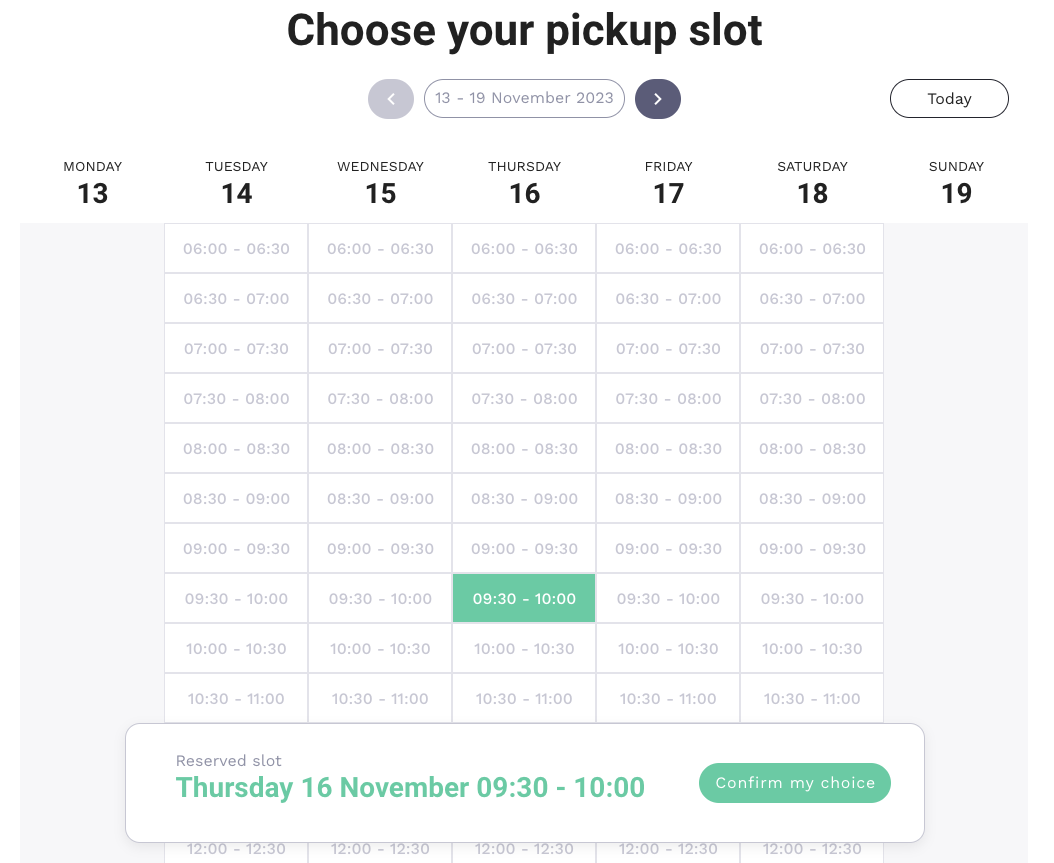Choose Tuesday 14 slot 10:30 - 11:00
Screen dimensions: 1054x863
236,699
